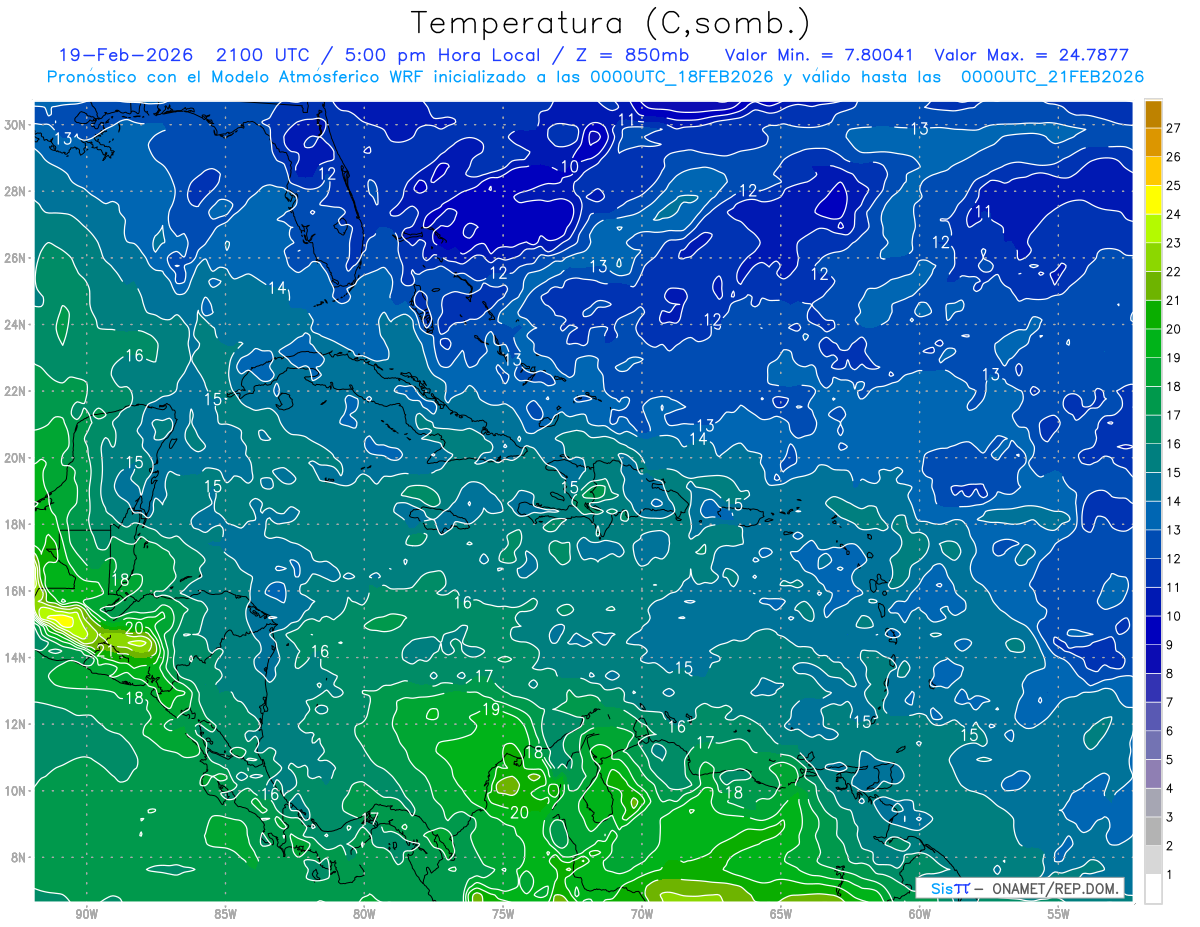
Task: Click the "85W" longitude label
Action: (x=225, y=914)
